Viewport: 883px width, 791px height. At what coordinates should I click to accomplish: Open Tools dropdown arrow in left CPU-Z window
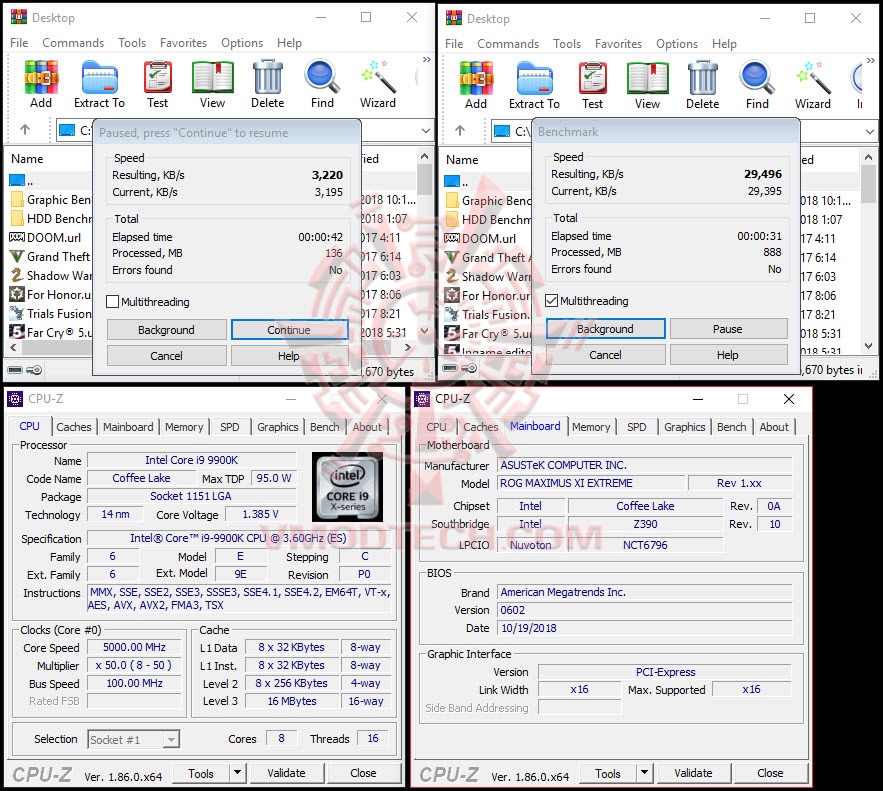pyautogui.click(x=238, y=772)
